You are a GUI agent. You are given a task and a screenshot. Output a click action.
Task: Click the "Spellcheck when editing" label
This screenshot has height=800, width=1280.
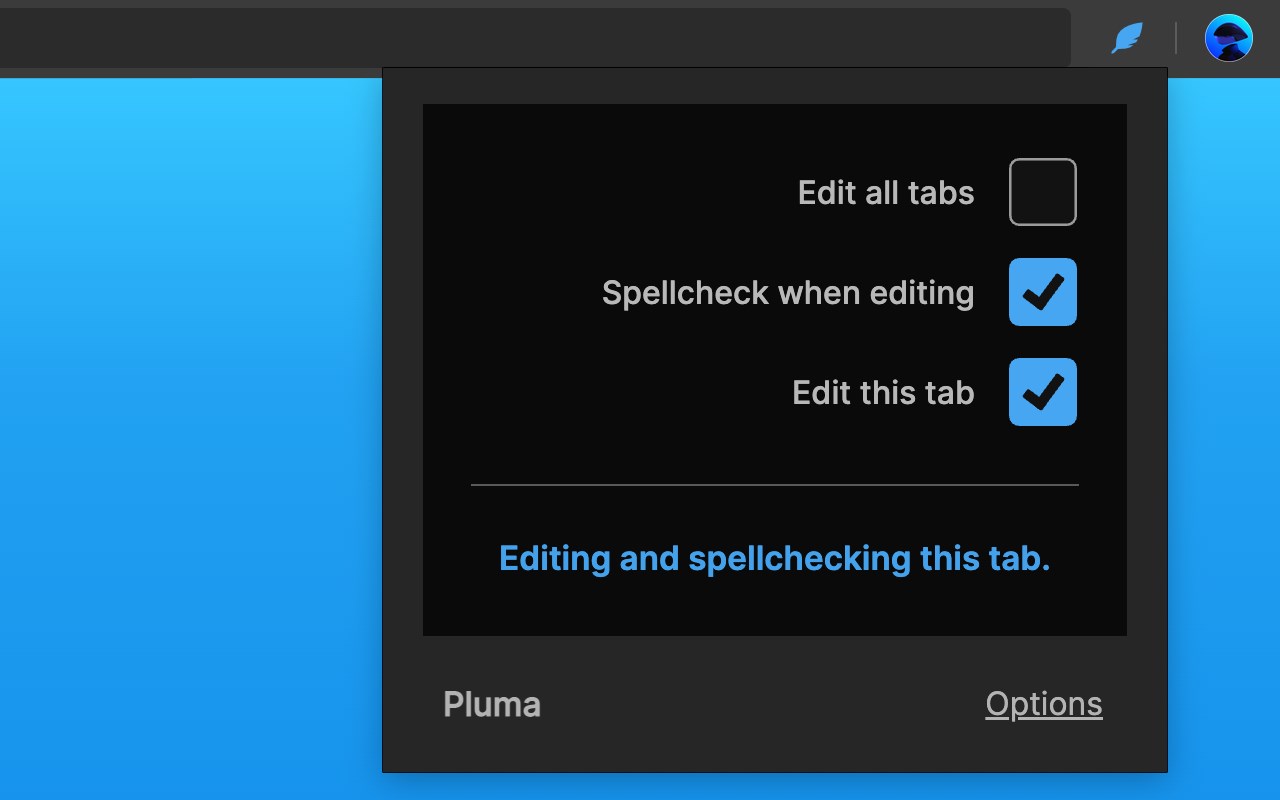click(787, 293)
